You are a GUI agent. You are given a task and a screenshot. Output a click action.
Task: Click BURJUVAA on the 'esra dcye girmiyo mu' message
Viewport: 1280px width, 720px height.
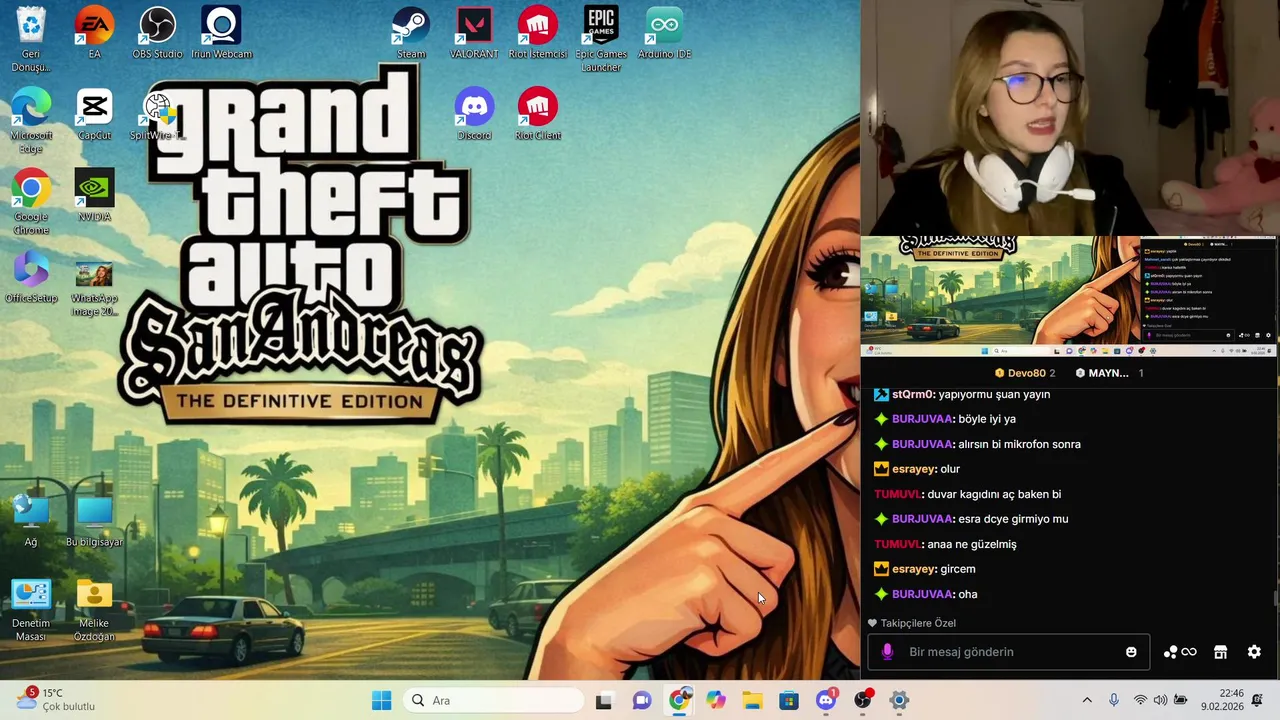(922, 519)
